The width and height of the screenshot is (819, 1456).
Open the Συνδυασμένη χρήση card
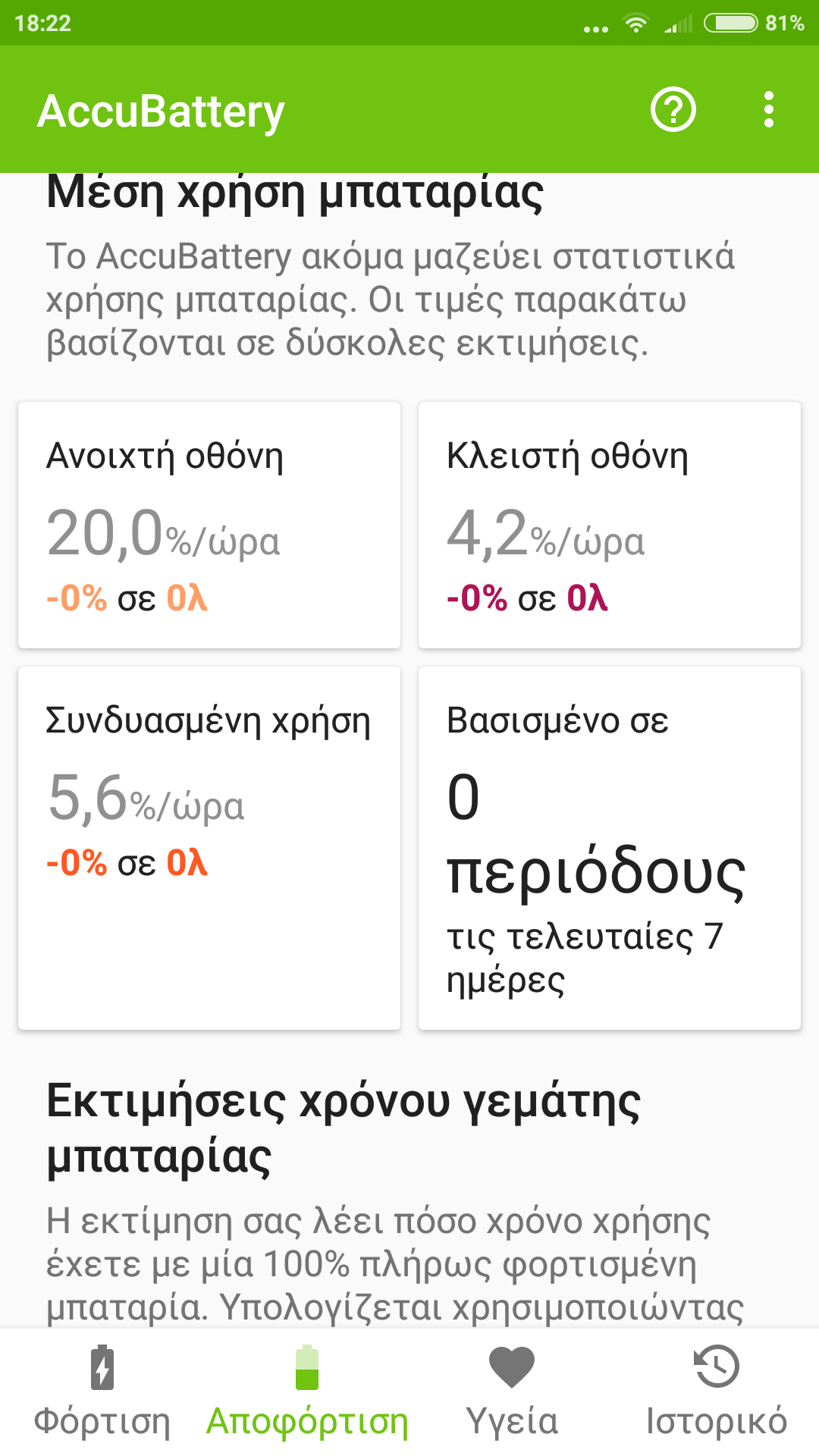[x=209, y=848]
